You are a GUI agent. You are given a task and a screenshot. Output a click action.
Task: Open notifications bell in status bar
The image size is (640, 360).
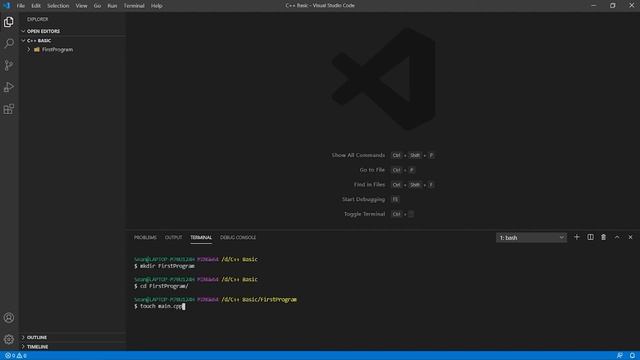coord(632,356)
